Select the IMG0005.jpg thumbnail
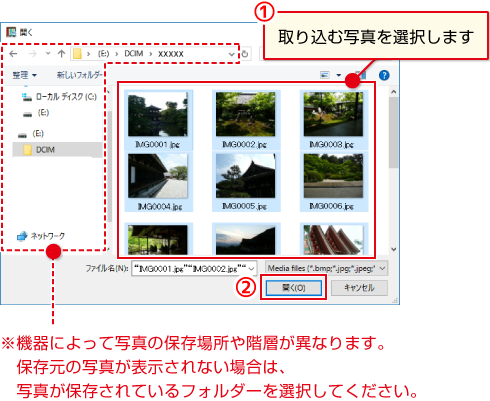The height and width of the screenshot is (401, 490). click(x=246, y=182)
